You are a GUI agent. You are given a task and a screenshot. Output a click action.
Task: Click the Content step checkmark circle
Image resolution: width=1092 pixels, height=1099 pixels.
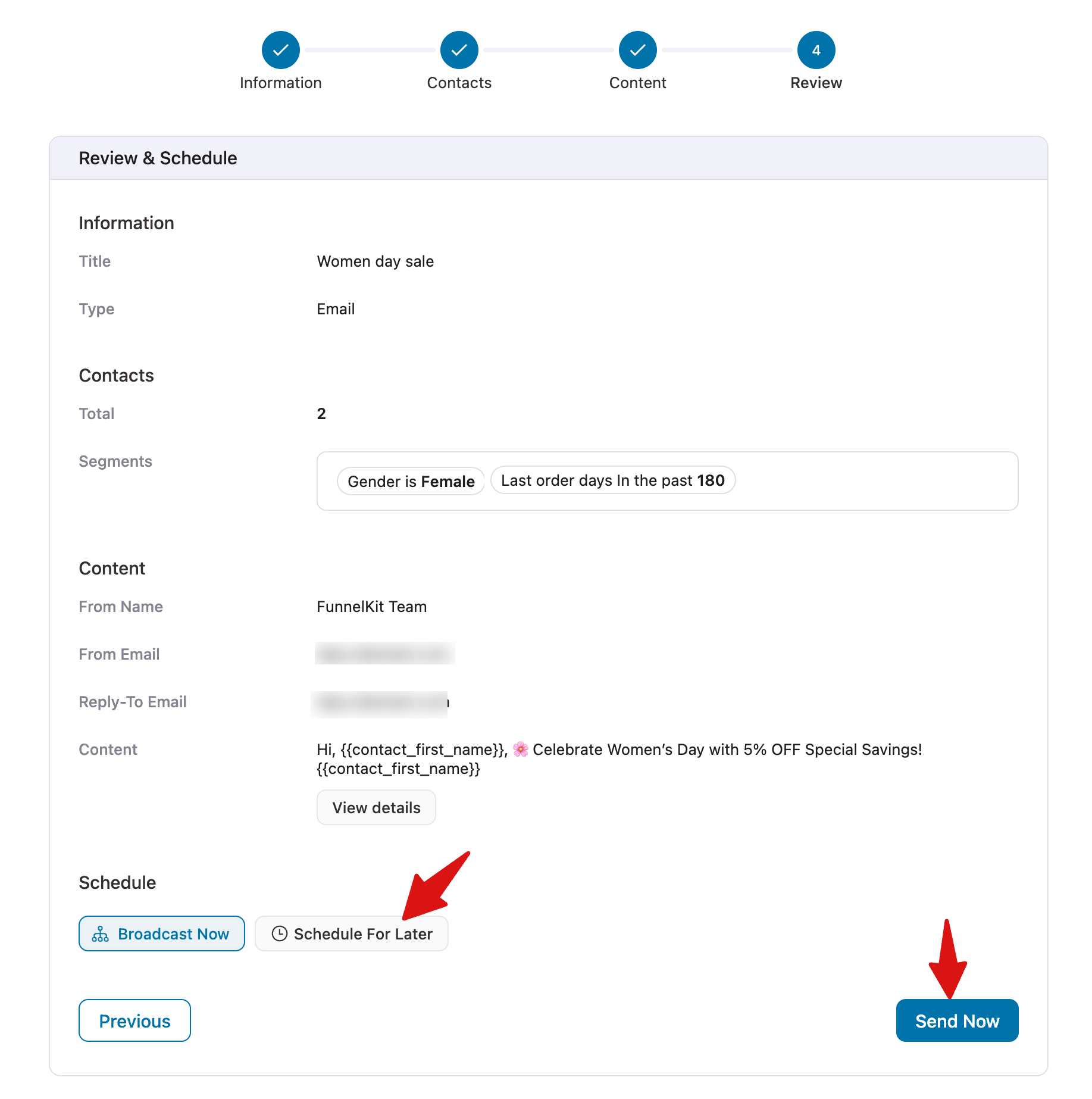tap(637, 50)
